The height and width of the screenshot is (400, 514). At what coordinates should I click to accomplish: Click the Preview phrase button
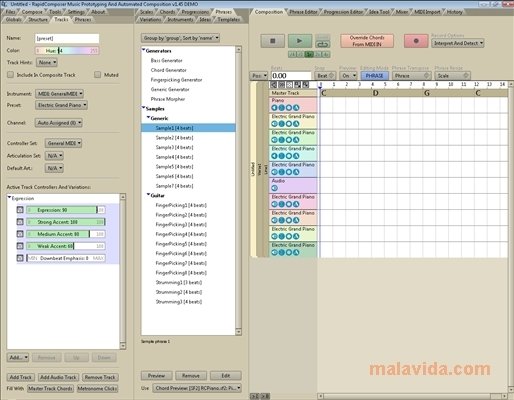pyautogui.click(x=157, y=376)
